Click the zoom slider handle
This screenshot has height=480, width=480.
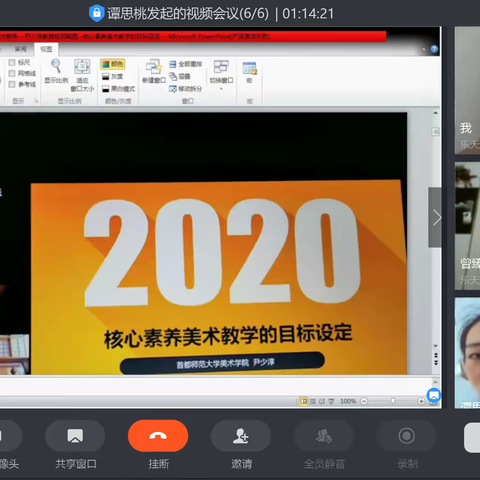(x=393, y=401)
